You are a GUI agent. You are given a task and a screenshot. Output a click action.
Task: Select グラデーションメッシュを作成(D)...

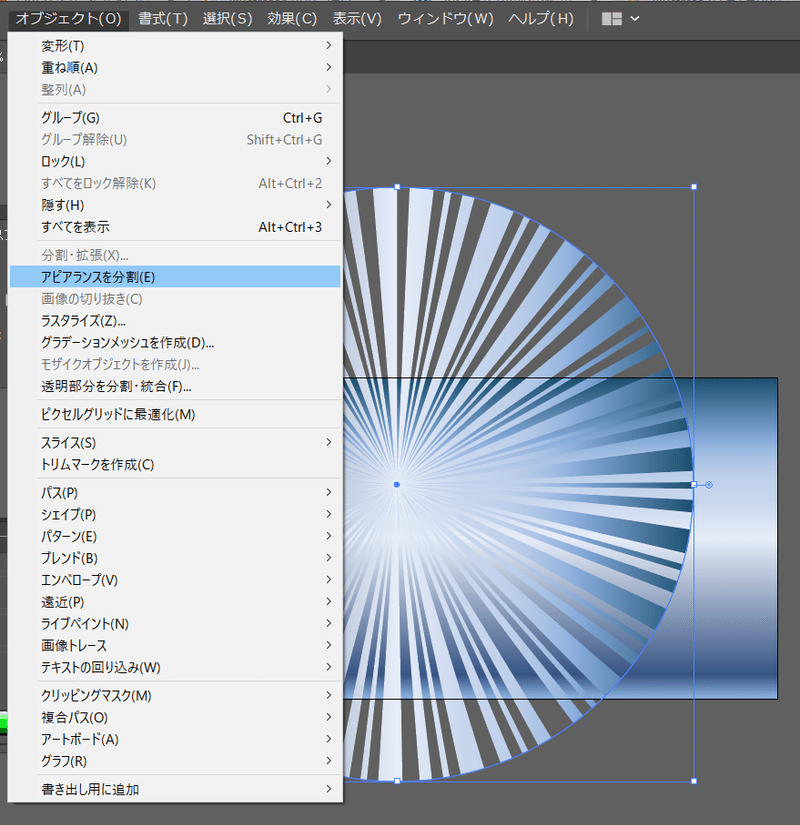tap(175, 343)
